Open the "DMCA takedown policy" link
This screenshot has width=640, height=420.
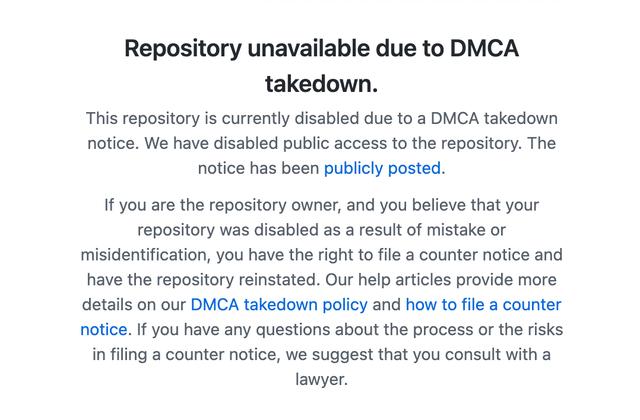(279, 304)
